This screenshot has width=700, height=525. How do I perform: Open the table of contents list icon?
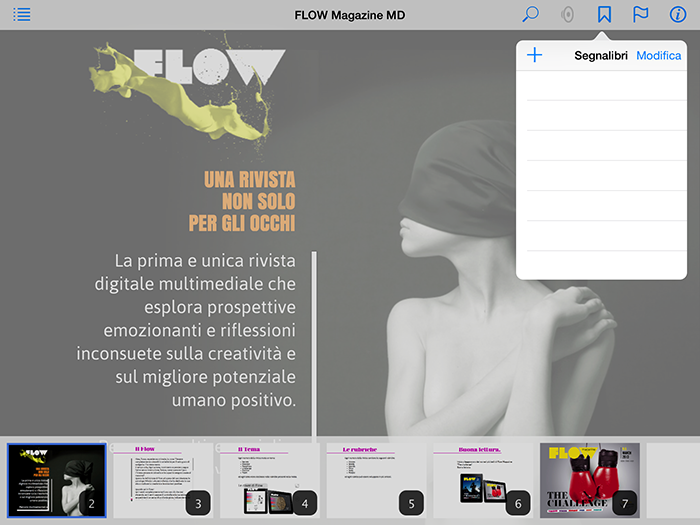(x=21, y=15)
